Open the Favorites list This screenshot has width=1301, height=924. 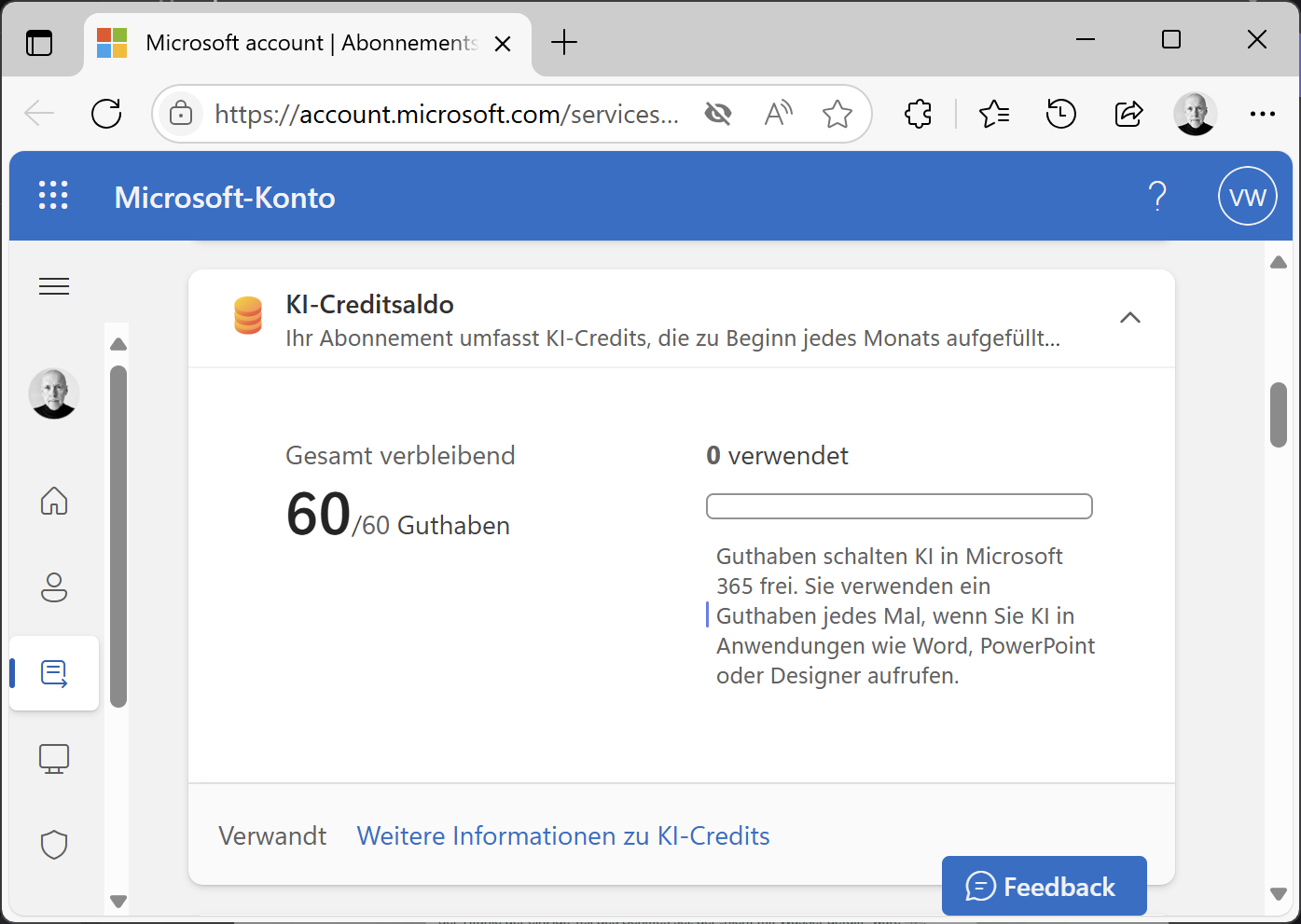point(994,114)
